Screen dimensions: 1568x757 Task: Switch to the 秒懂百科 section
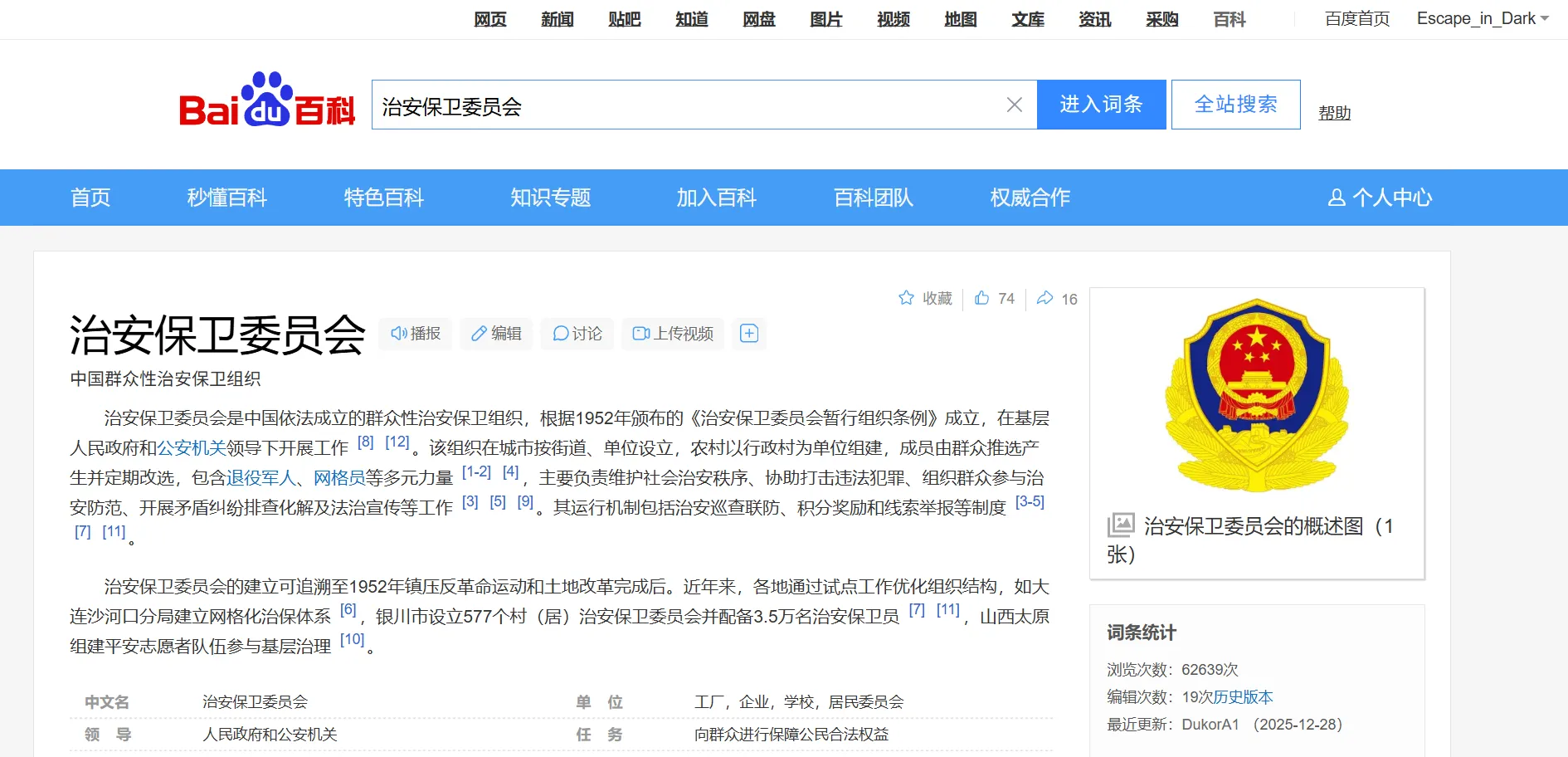pyautogui.click(x=227, y=198)
